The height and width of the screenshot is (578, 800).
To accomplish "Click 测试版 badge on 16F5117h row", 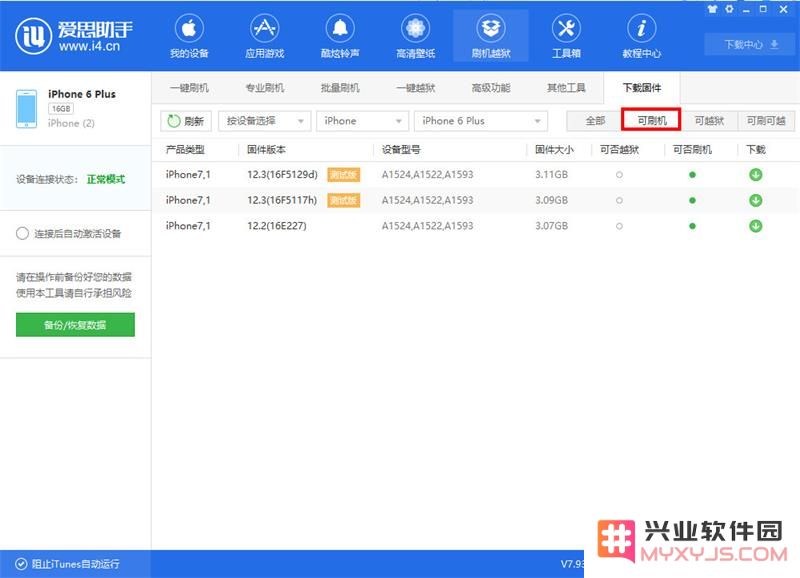I will pyautogui.click(x=343, y=200).
